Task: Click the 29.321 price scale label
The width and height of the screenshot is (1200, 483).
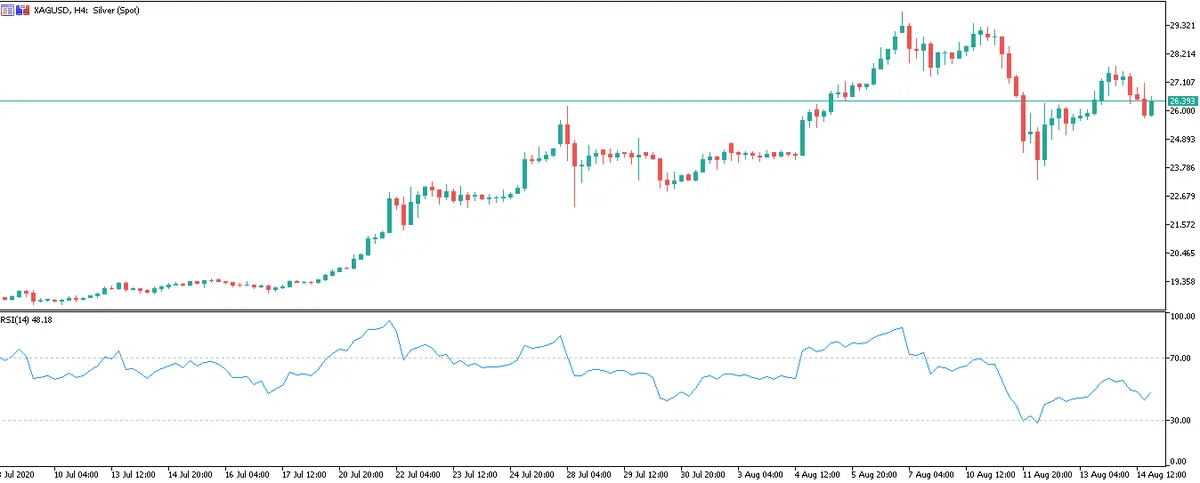Action: (1182, 25)
